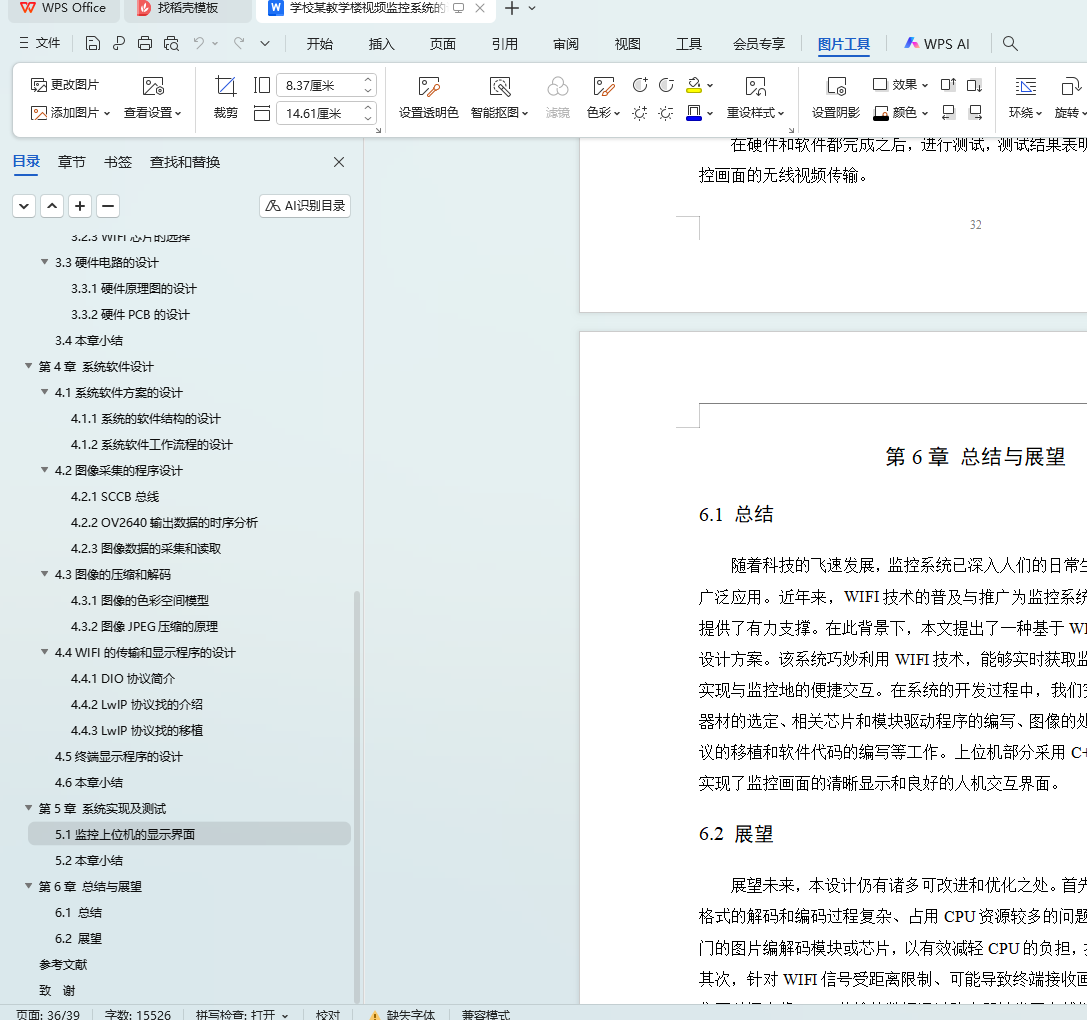Viewport: 1087px width, 1020px height.
Task: Collapse 第6章 总结与展望 node
Action: (28, 885)
